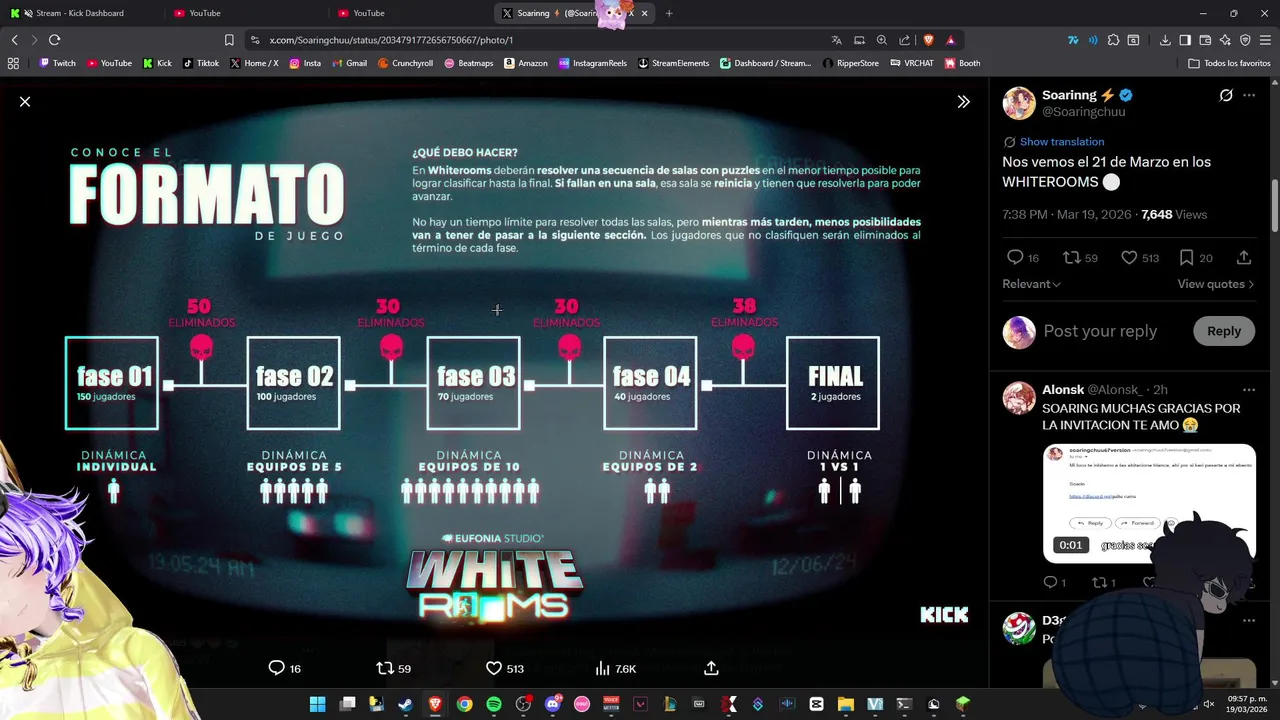Open the Grok icon next to Soarinng's name

[1226, 95]
